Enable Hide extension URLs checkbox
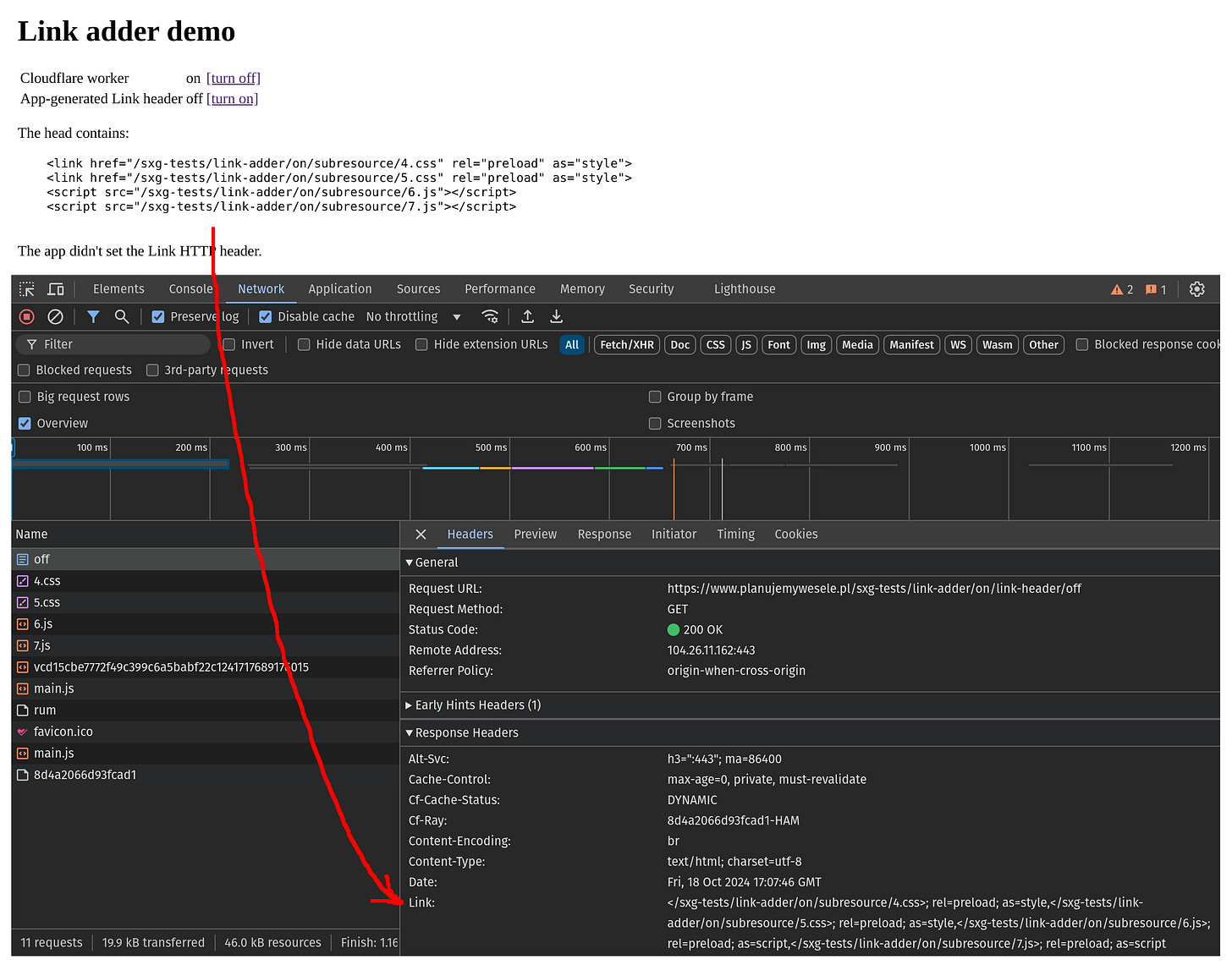This screenshot has width=1232, height=965. pos(421,344)
